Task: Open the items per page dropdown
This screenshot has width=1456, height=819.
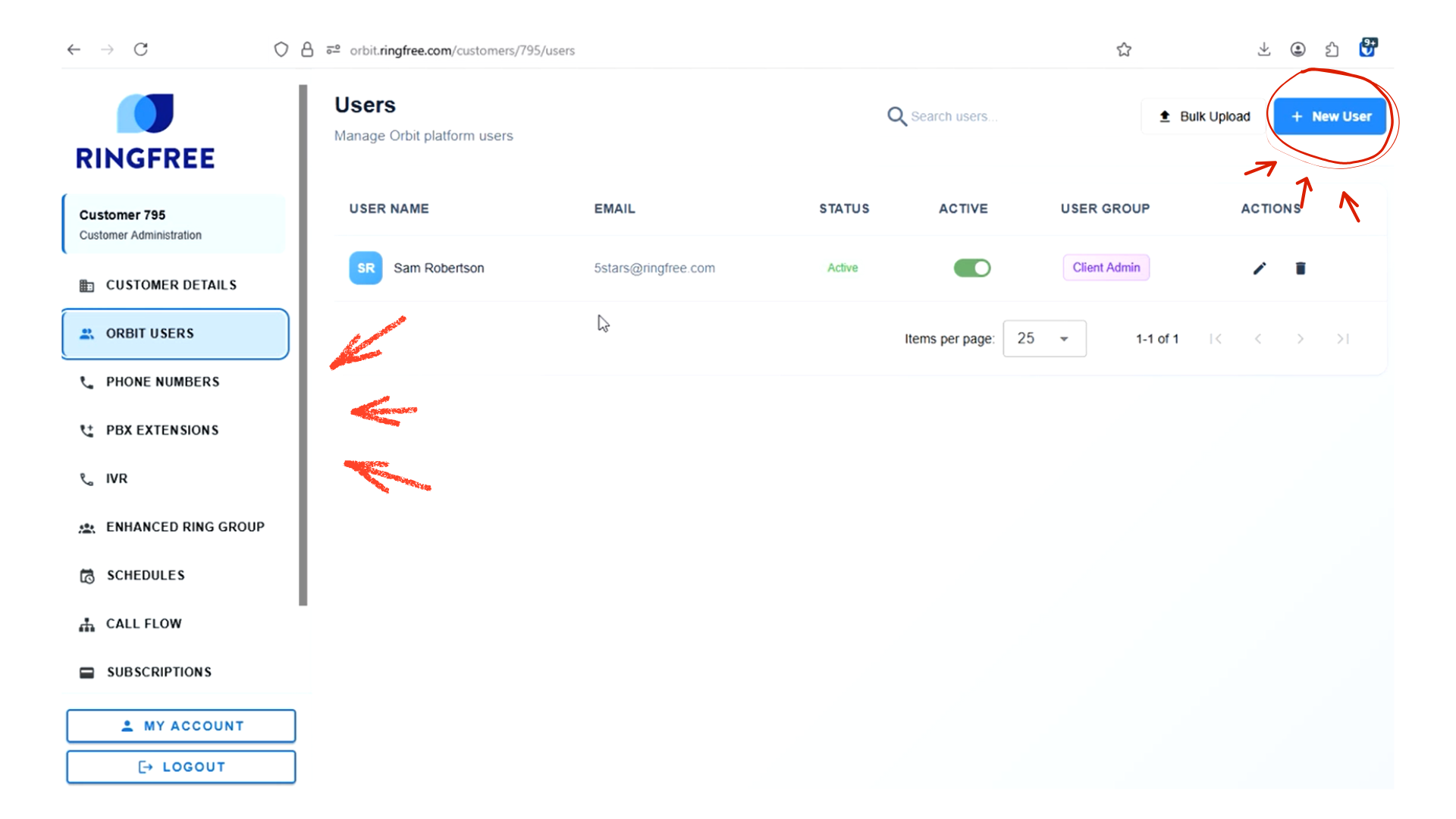Action: (x=1044, y=339)
